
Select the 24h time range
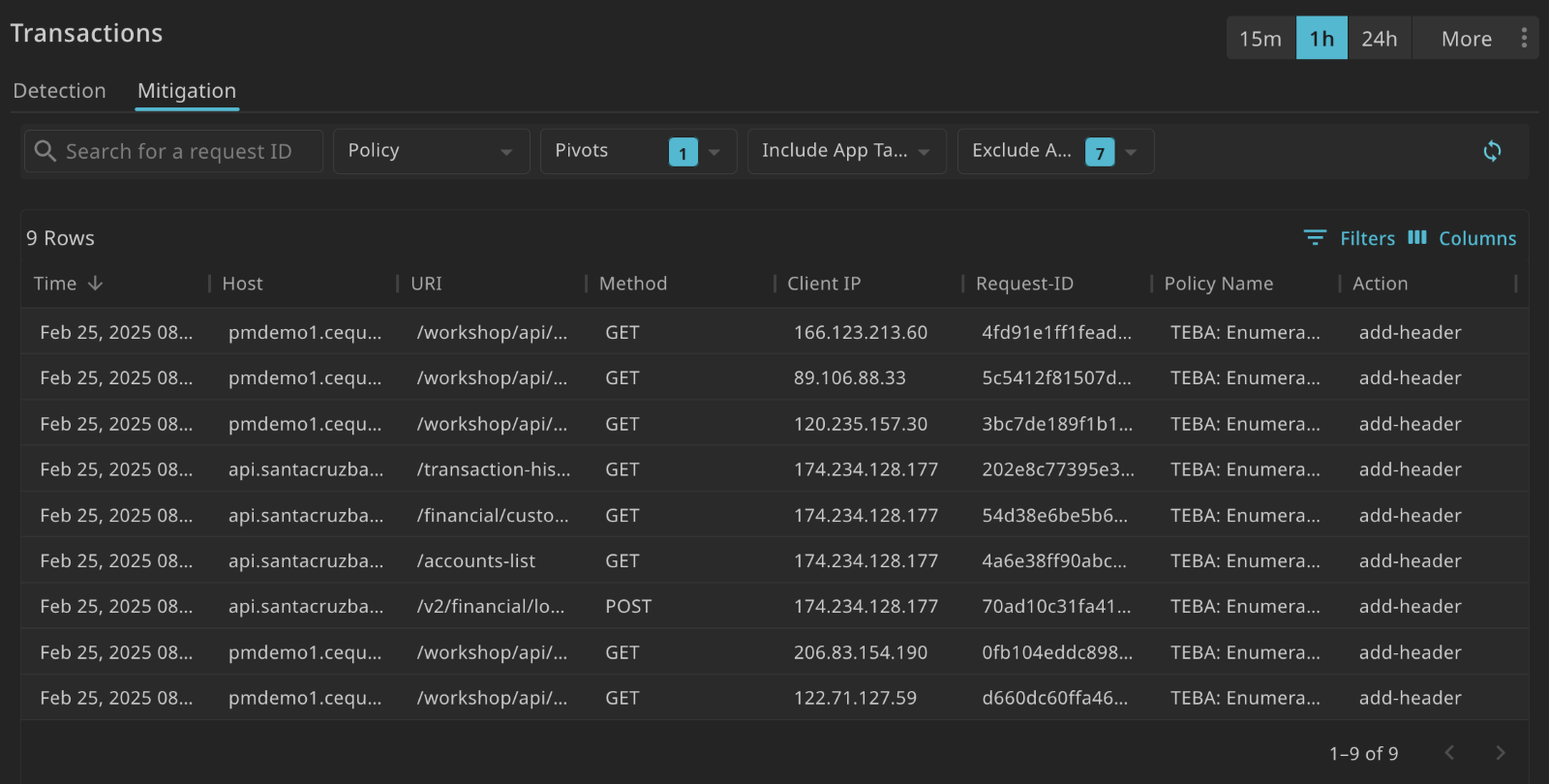coord(1380,39)
